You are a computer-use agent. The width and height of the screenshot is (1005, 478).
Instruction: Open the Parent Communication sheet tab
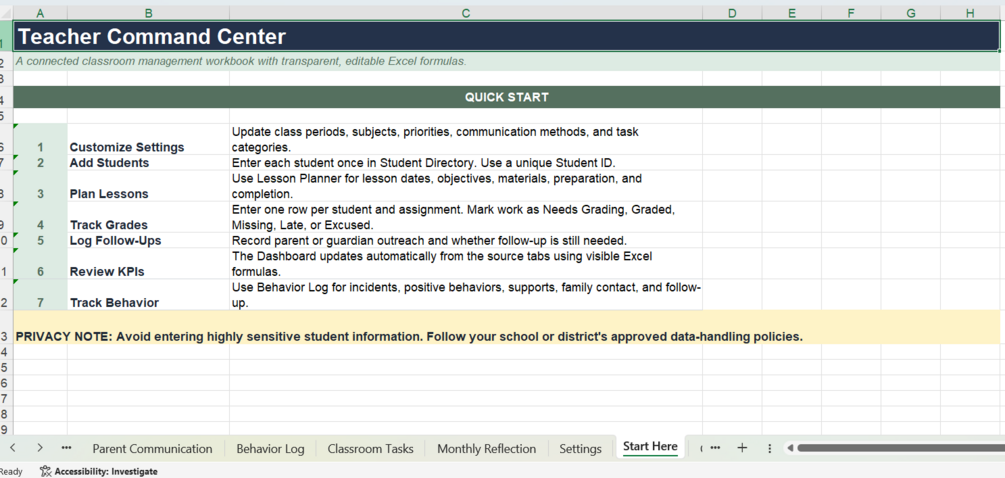coord(152,449)
